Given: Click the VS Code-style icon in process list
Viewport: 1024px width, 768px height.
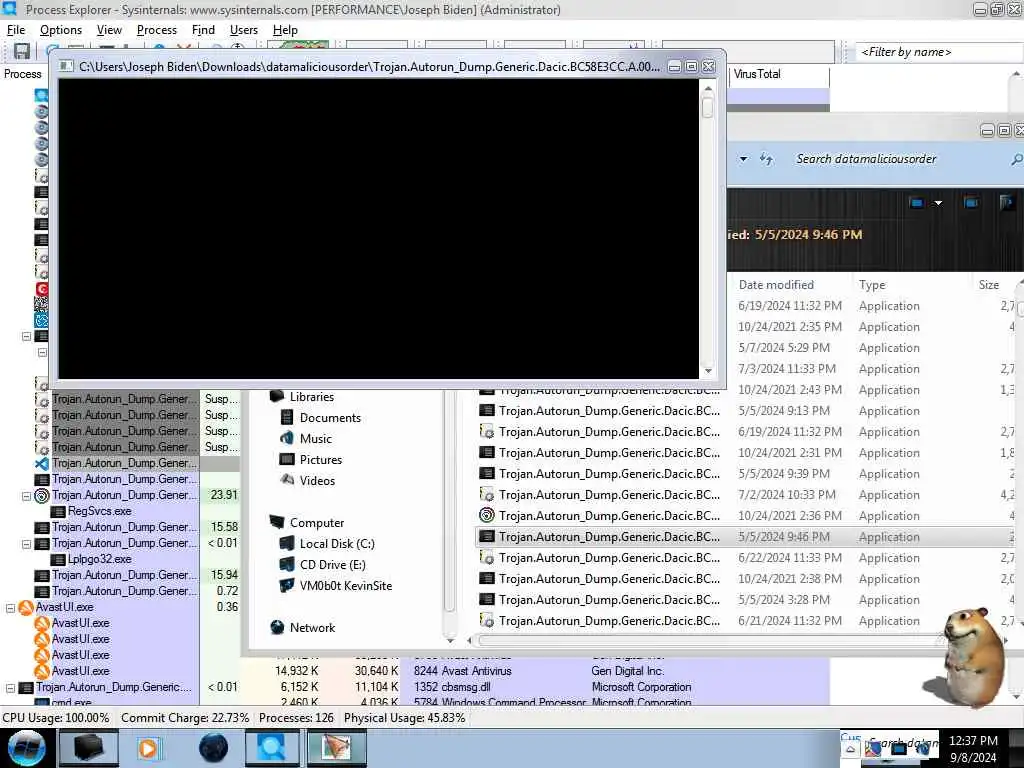Looking at the screenshot, I should [x=42, y=463].
